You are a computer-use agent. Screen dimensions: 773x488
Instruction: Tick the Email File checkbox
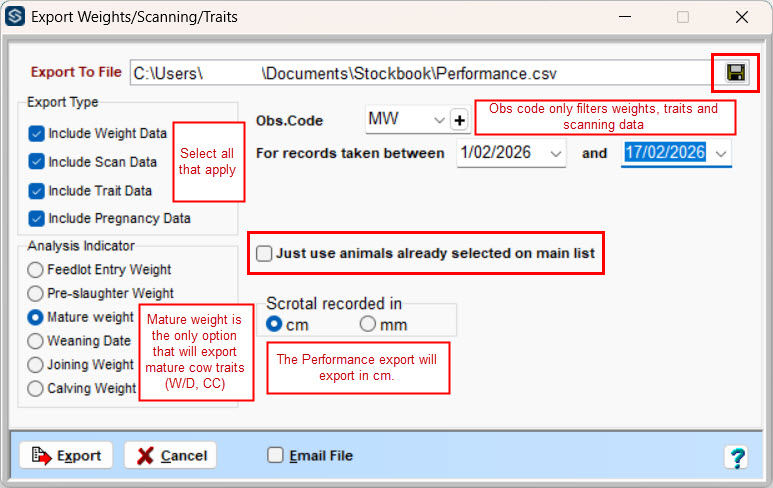(276, 456)
